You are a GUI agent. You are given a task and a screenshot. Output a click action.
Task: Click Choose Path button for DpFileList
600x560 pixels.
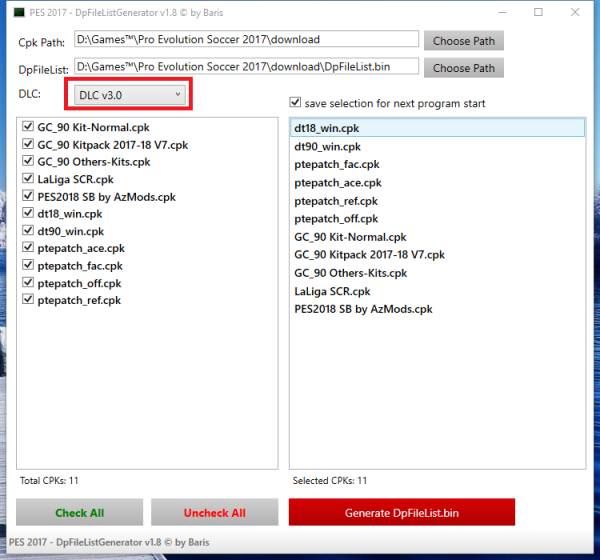tap(463, 68)
